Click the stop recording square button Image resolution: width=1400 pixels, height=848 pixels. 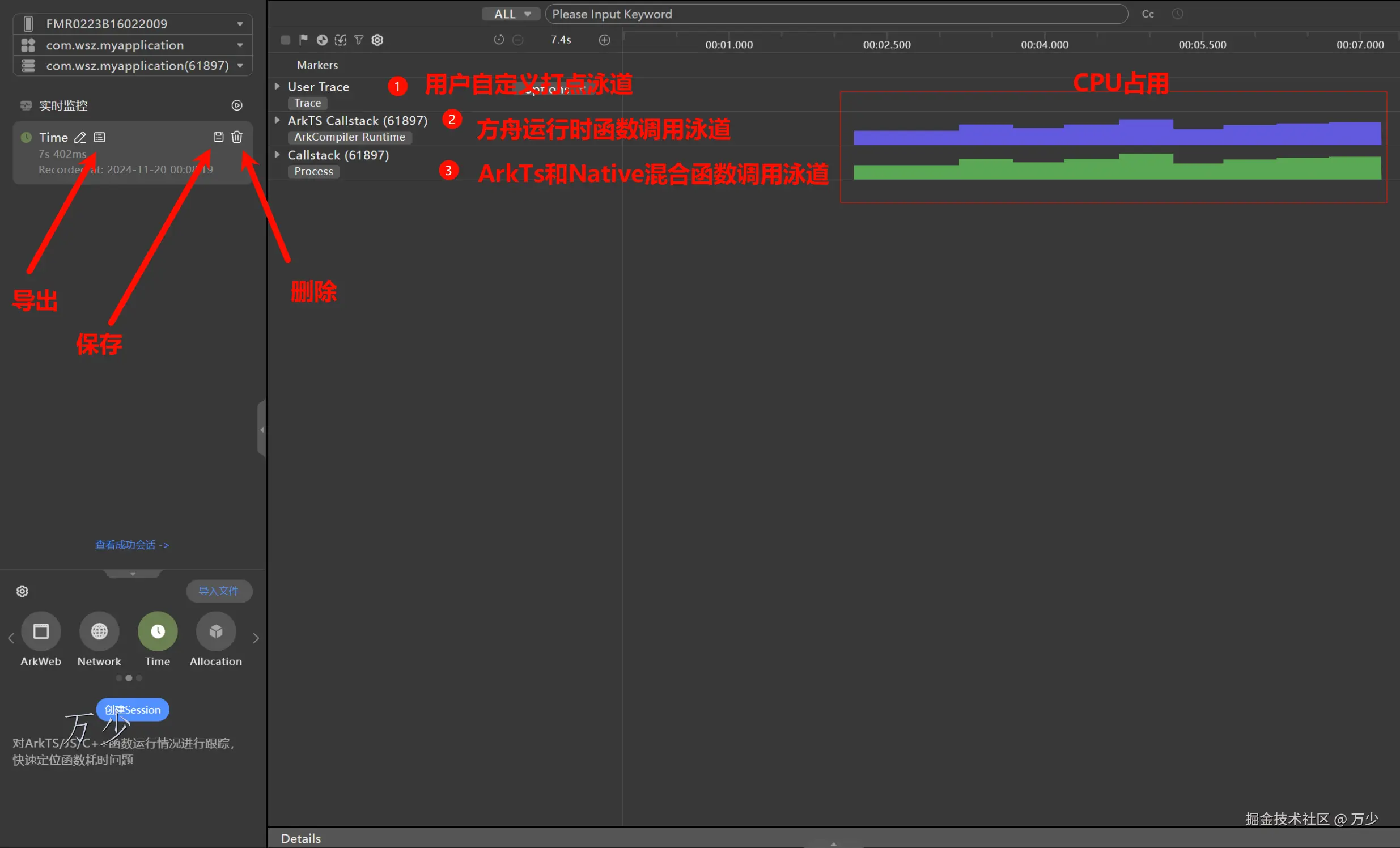point(286,40)
